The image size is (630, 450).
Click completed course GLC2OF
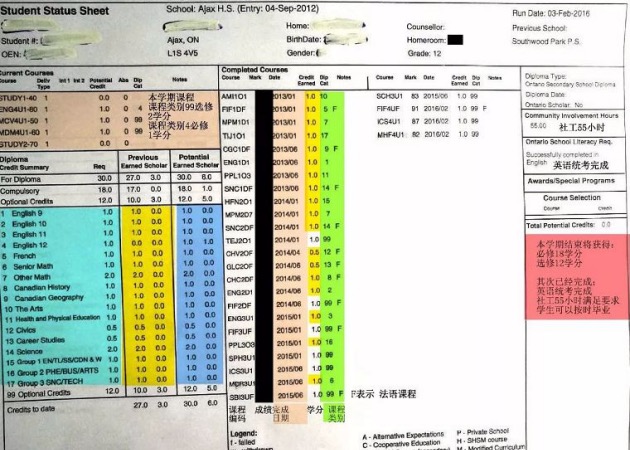click(x=240, y=266)
